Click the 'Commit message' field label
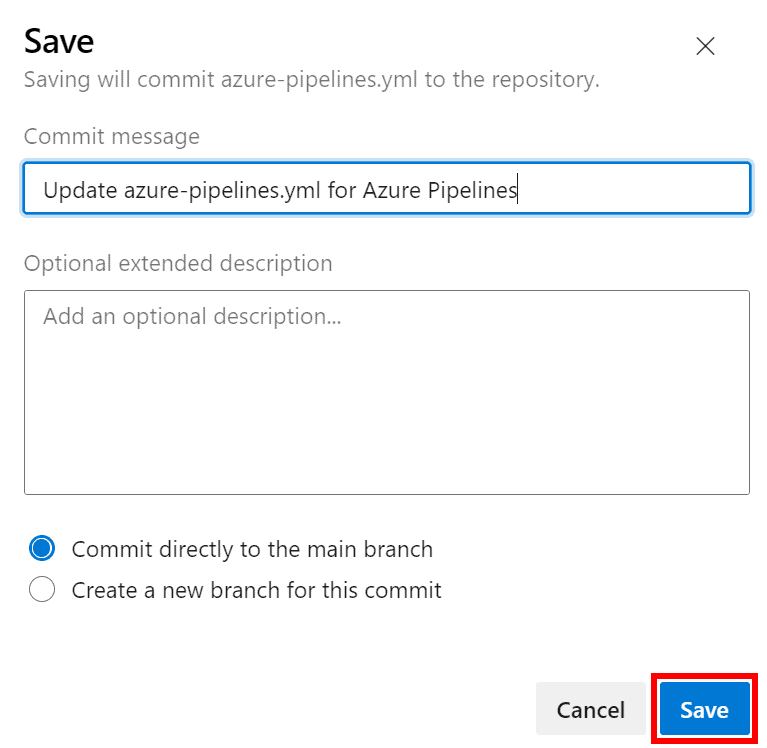767x748 pixels. (111, 136)
